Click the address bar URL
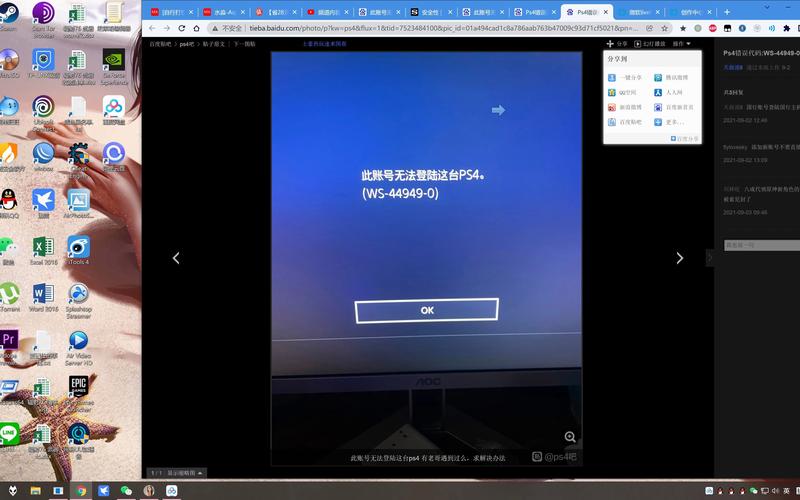800x500 pixels. (443, 28)
